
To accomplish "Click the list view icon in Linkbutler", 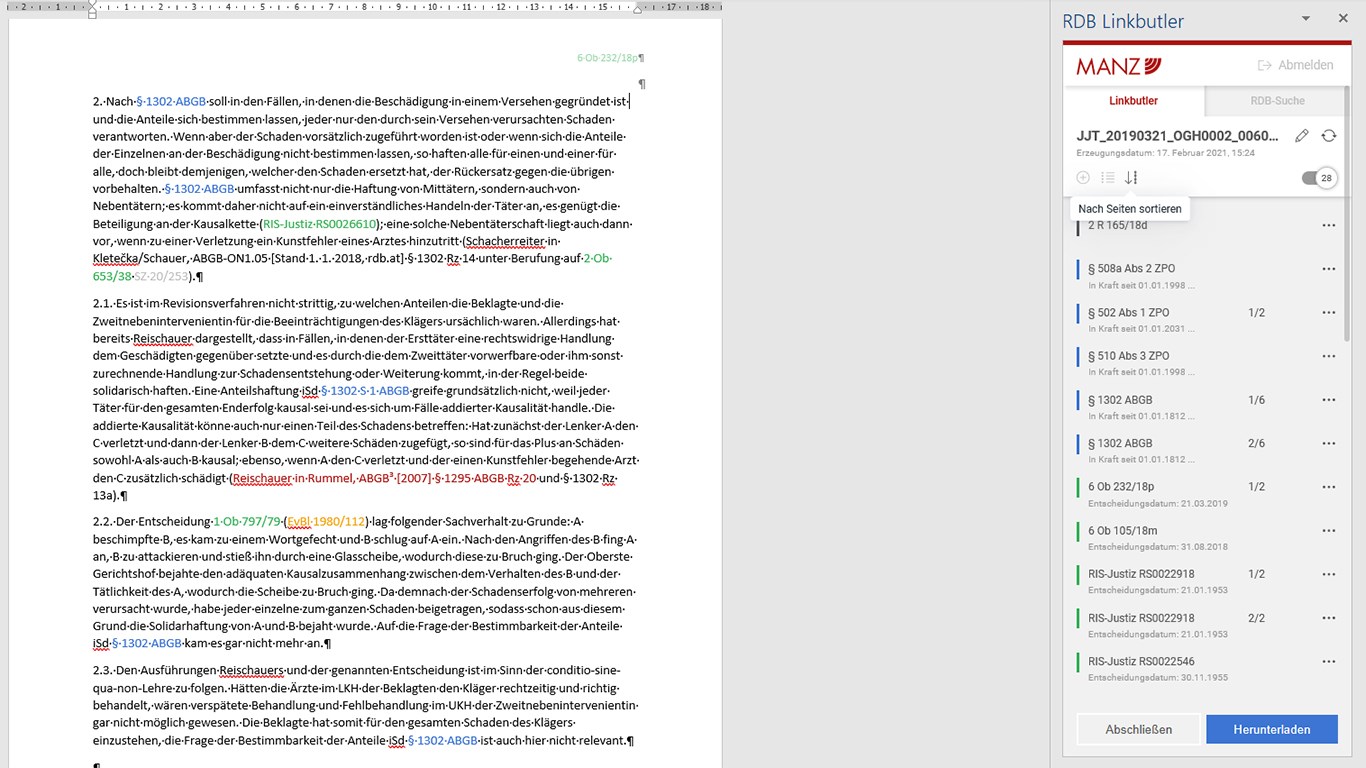I will [1108, 178].
